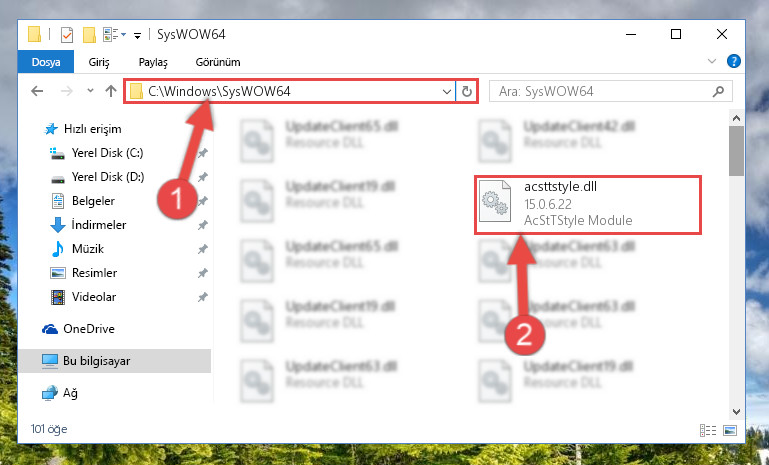Image resolution: width=769 pixels, height=465 pixels.
Task: Open the Dosya menu tab
Action: click(x=46, y=62)
